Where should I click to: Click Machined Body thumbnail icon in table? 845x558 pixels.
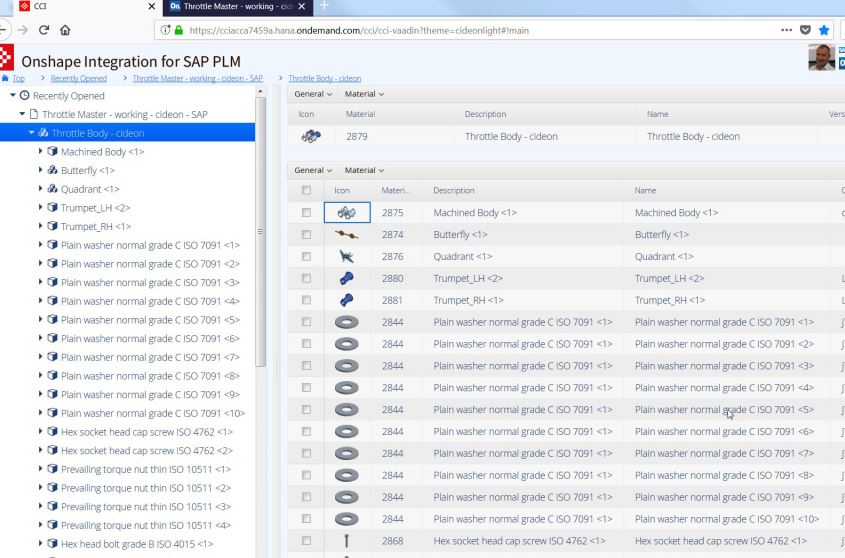[347, 212]
